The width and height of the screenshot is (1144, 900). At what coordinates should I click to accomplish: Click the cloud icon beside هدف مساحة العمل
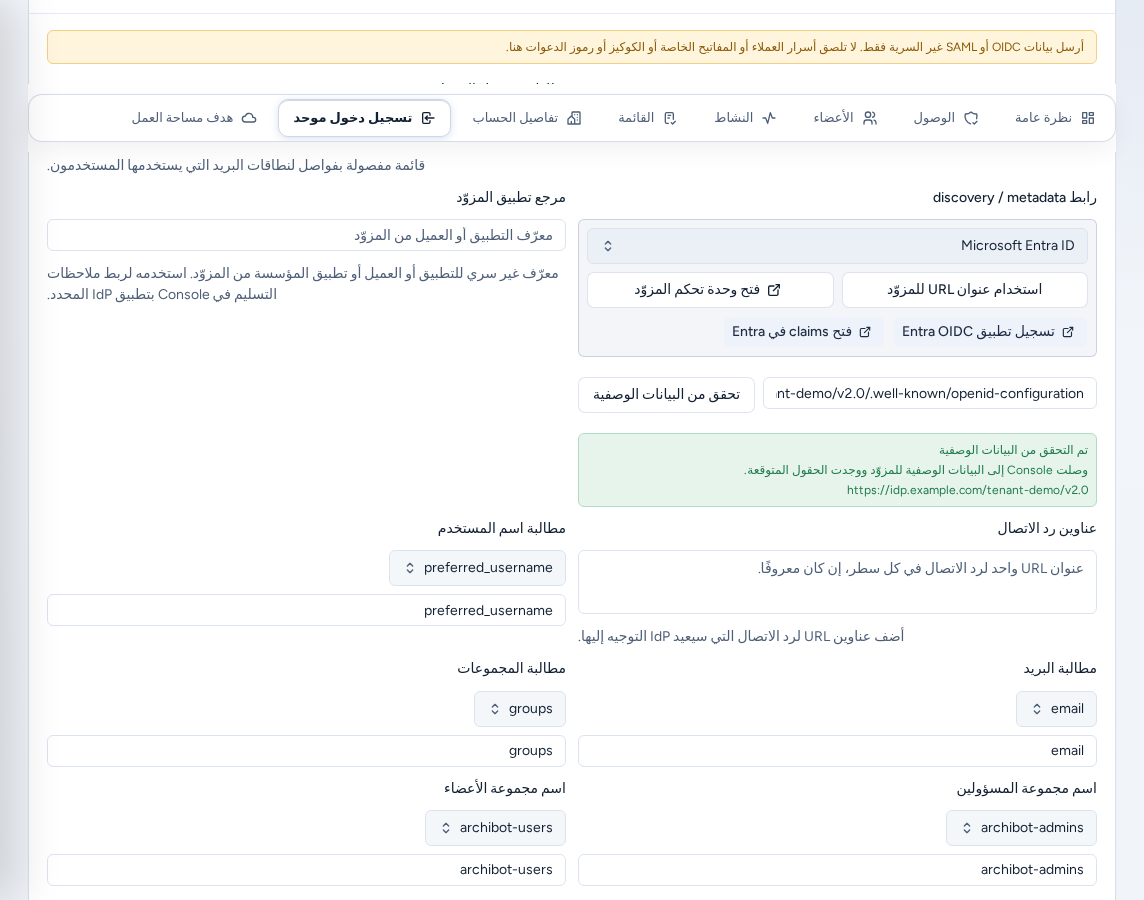click(x=250, y=118)
